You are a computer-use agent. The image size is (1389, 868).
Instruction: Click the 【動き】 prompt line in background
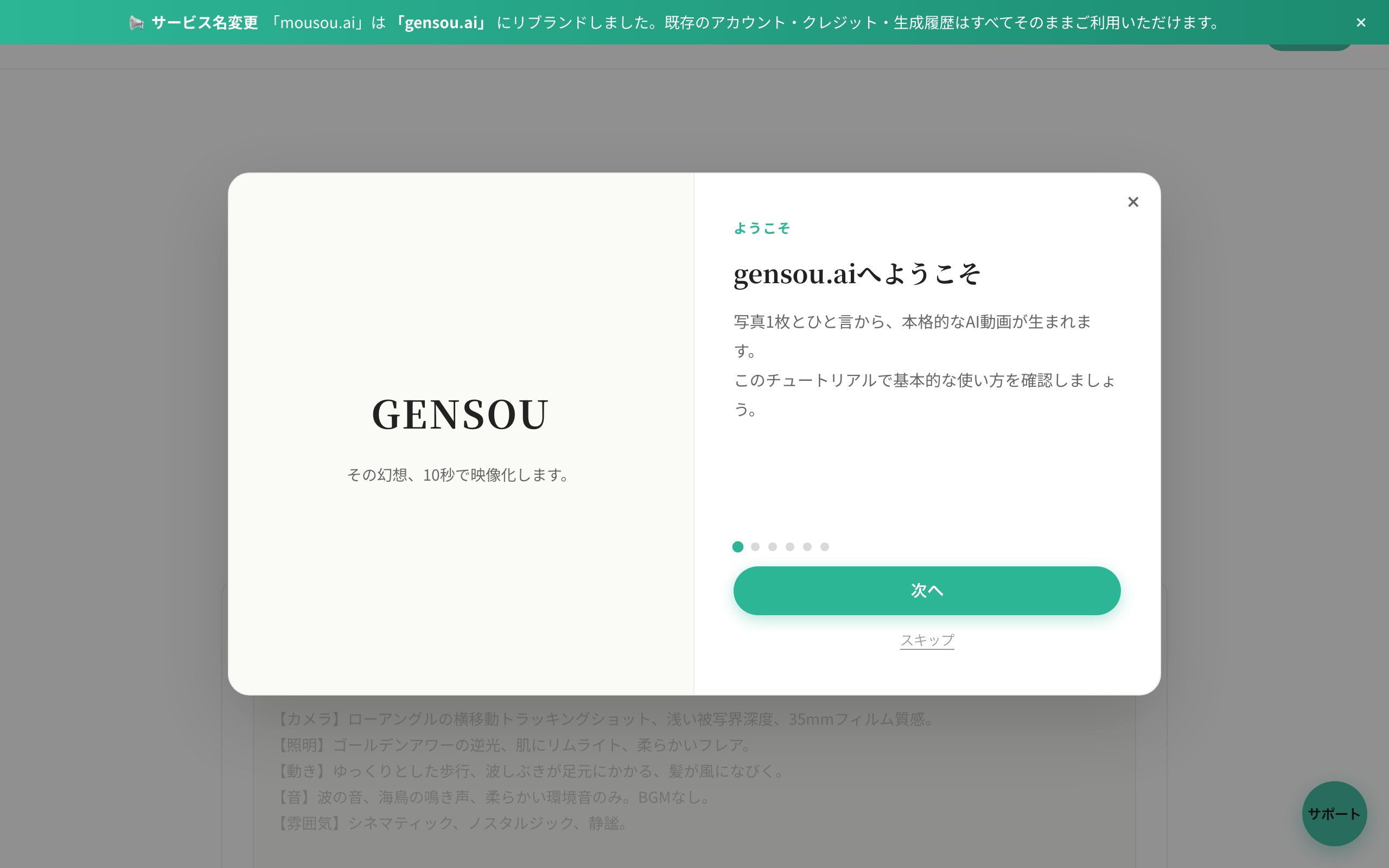(530, 771)
